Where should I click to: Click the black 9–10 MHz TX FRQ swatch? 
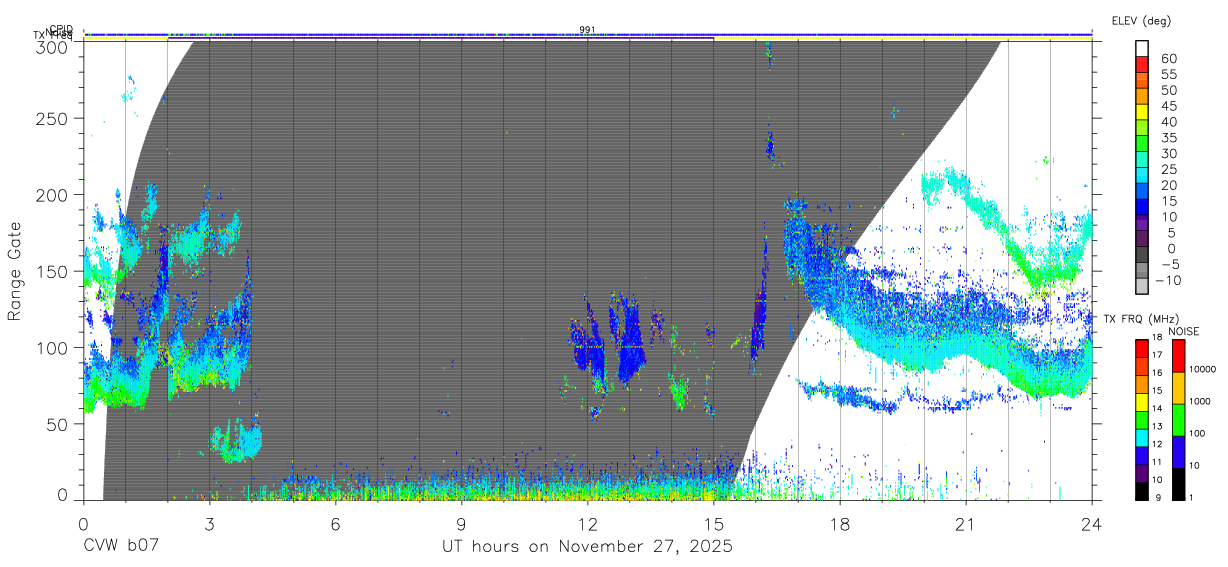[1141, 489]
